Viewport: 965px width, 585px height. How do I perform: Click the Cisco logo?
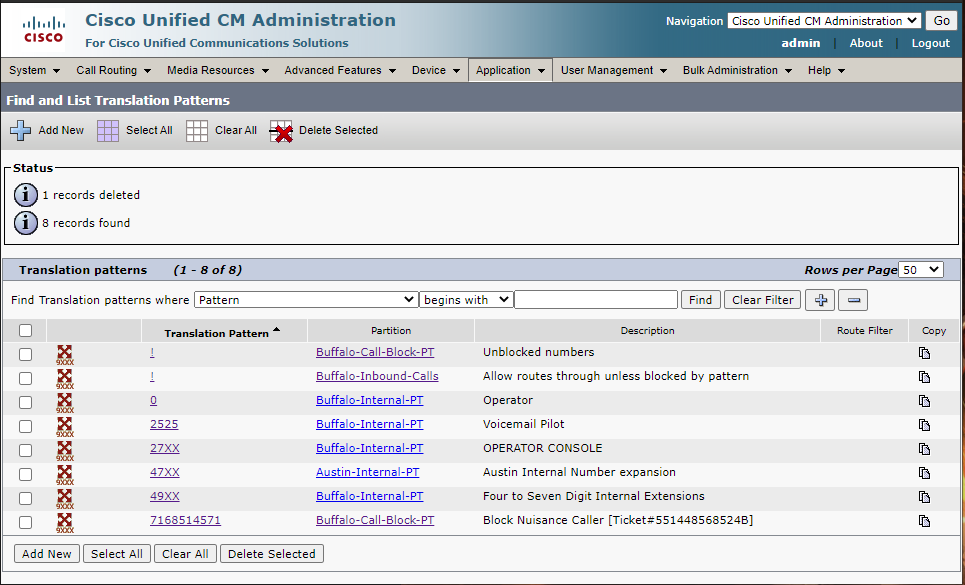click(43, 30)
